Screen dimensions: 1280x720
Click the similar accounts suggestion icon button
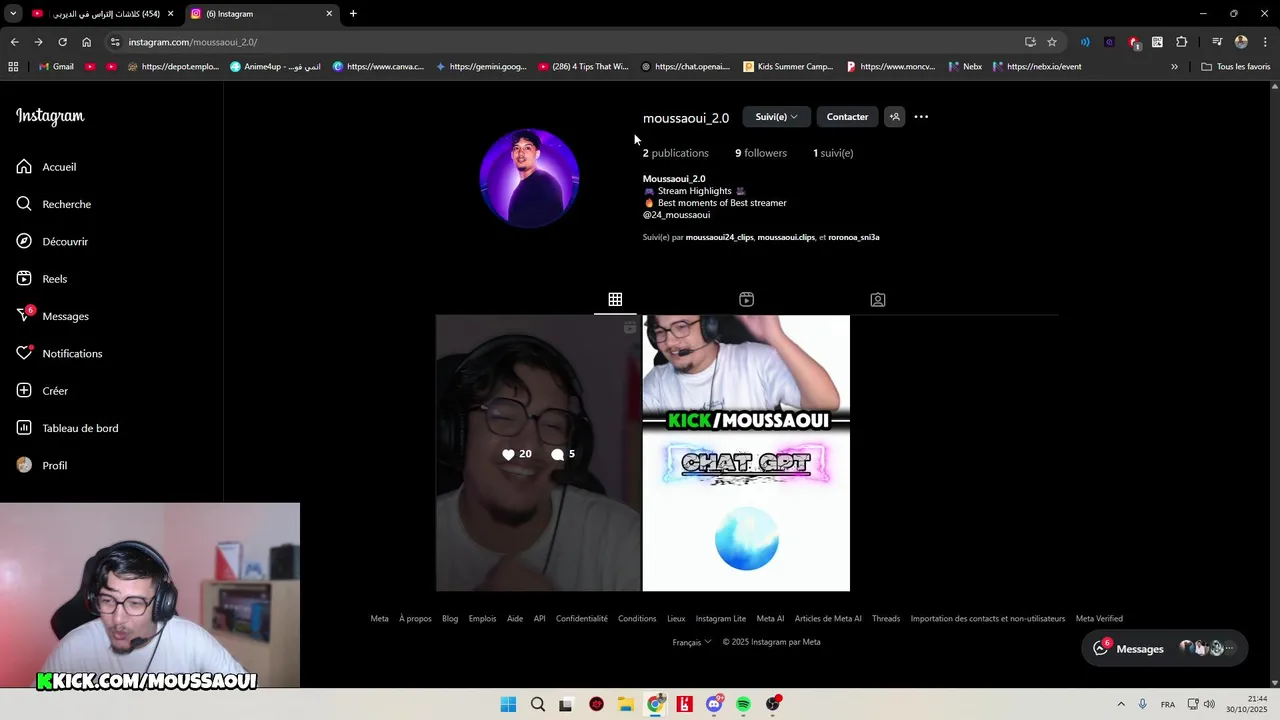pyautogui.click(x=894, y=117)
